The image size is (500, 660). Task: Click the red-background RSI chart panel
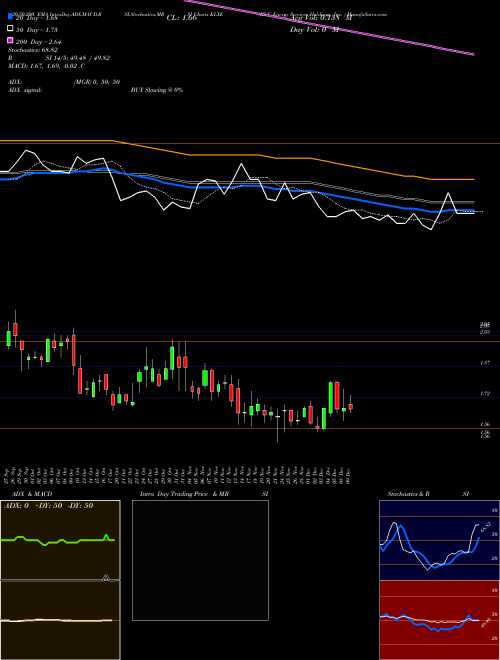439,620
